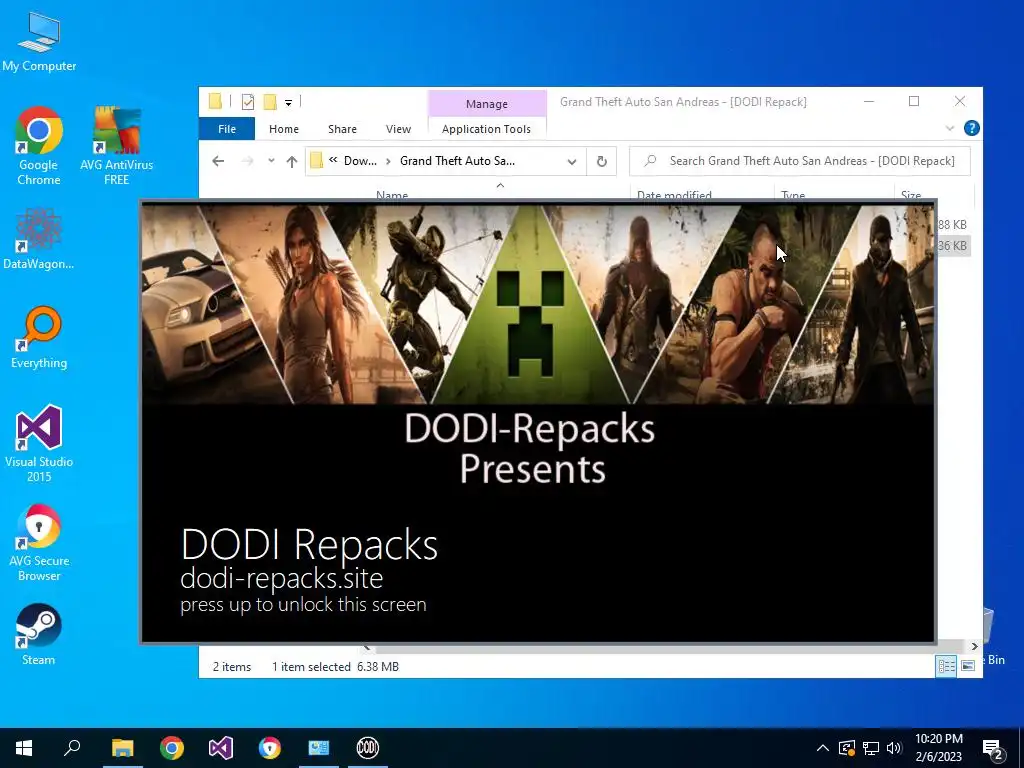Click the Grand Theft Auto Sa... breadcrumb

(x=457, y=161)
